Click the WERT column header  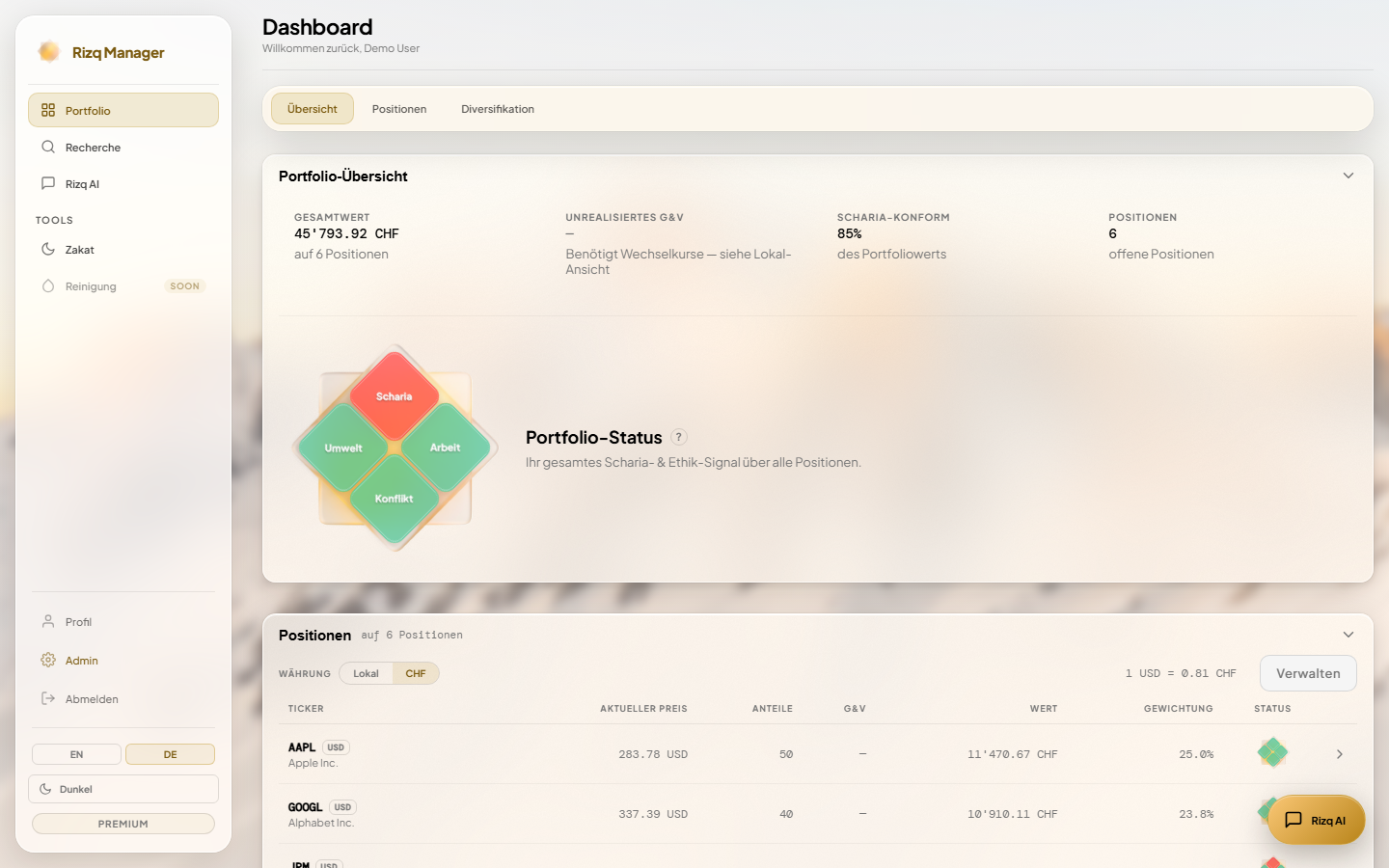1044,709
